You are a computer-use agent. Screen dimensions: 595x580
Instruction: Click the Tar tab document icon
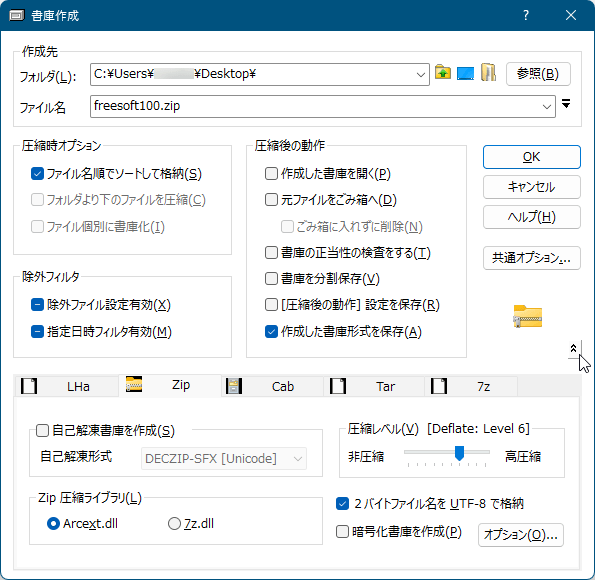pos(338,386)
